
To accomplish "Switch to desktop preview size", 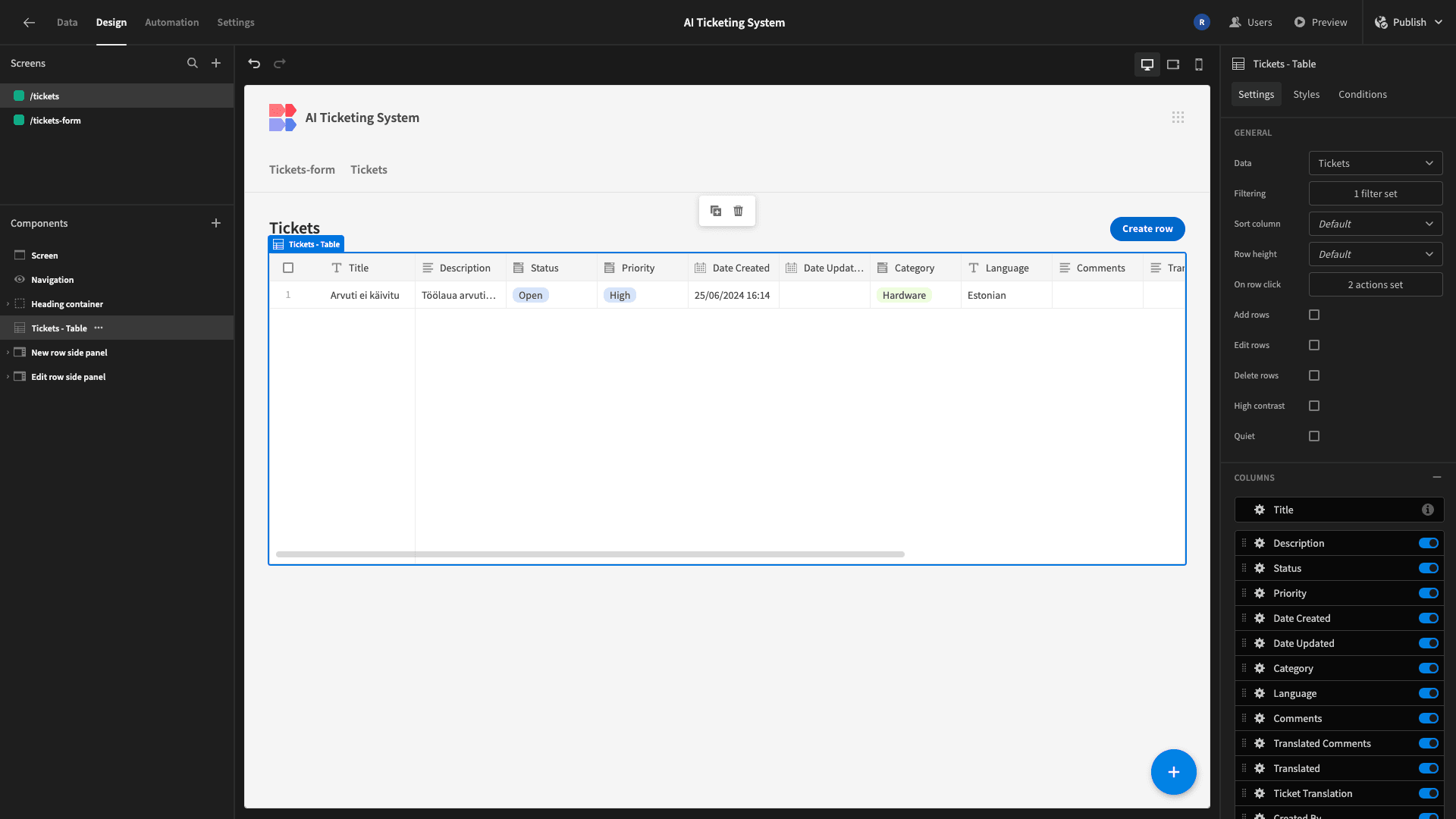I will (x=1147, y=64).
